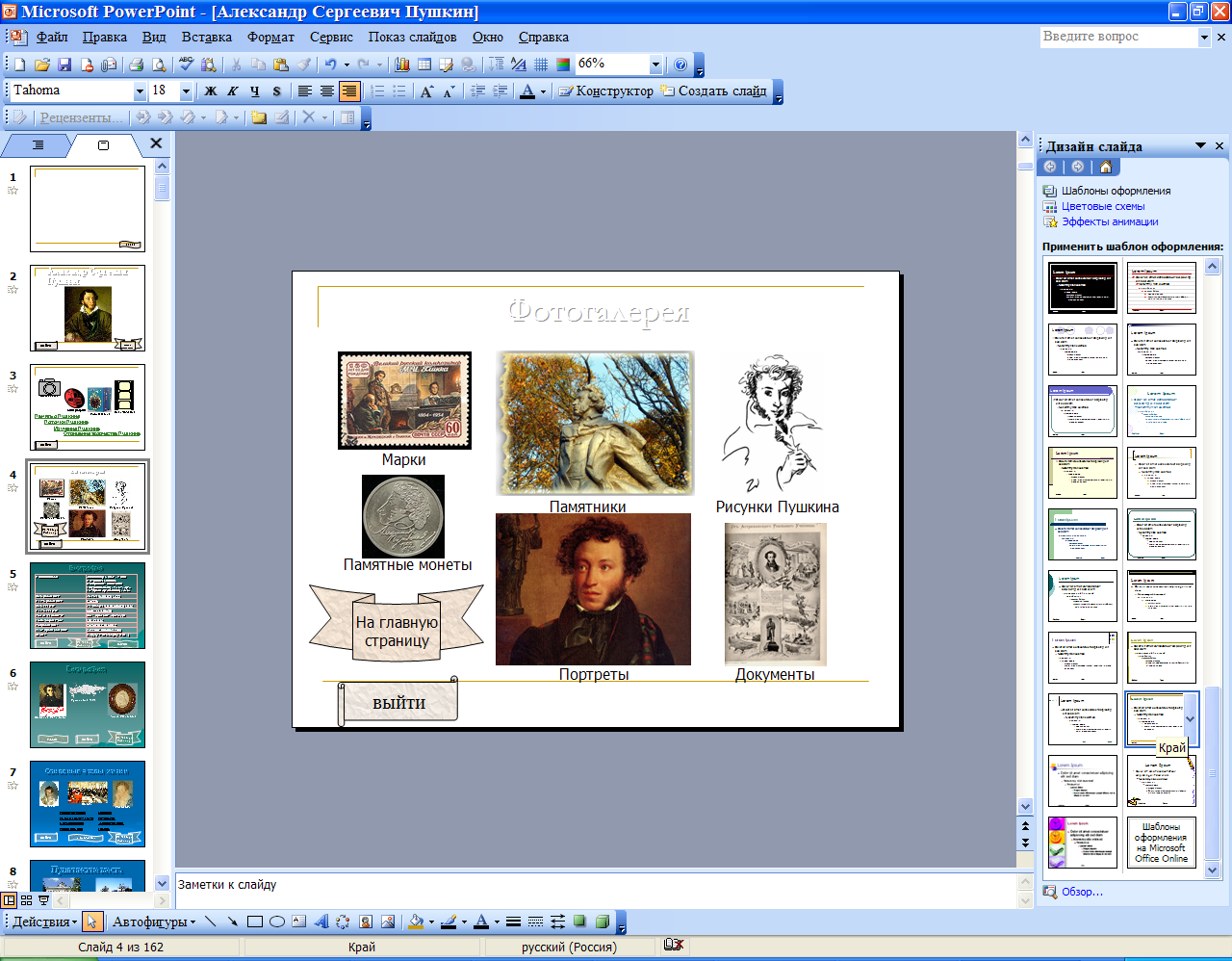The height and width of the screenshot is (961, 1232).
Task: Open the Действия drawing menu
Action: click(x=44, y=922)
